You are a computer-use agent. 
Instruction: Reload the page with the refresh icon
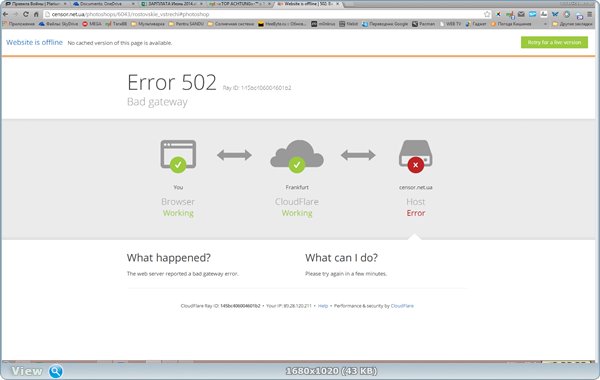coord(26,14)
